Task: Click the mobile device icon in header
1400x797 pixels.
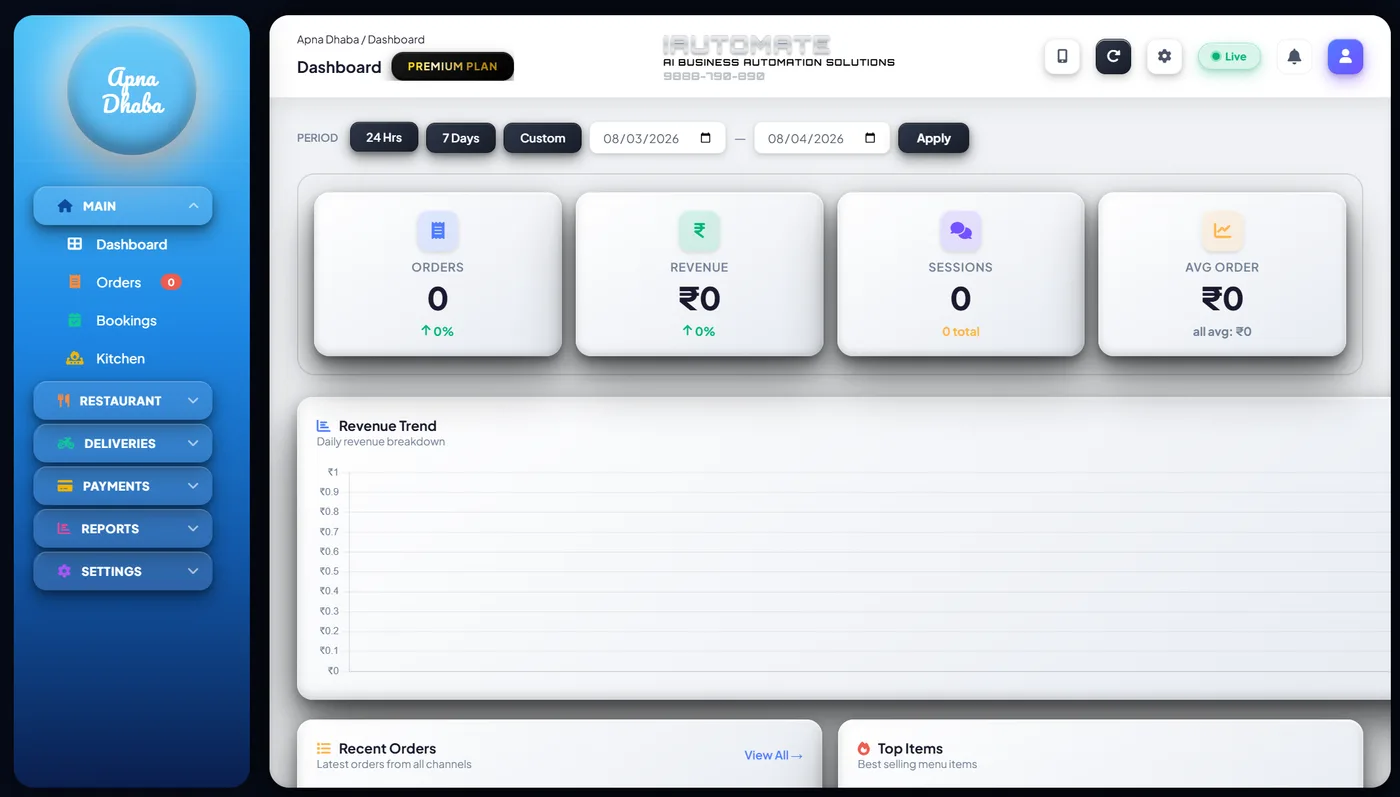Action: [x=1062, y=56]
